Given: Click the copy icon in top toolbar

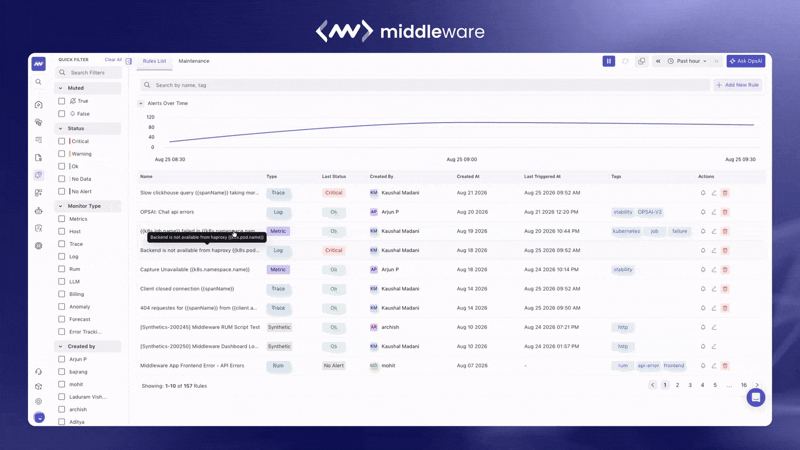Looking at the screenshot, I should (x=642, y=61).
